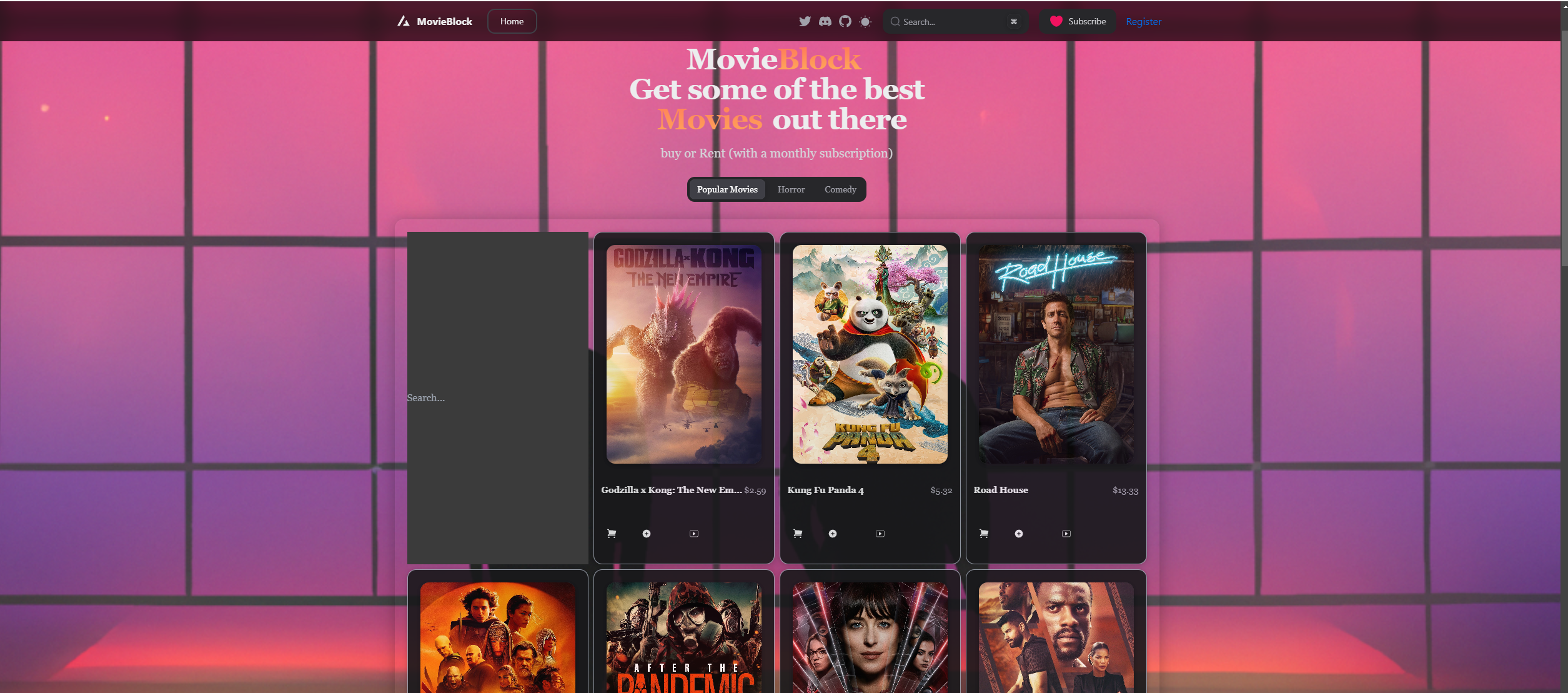Play the Kung Fu Panda 4 trailer
1568x693 pixels.
coord(881,533)
